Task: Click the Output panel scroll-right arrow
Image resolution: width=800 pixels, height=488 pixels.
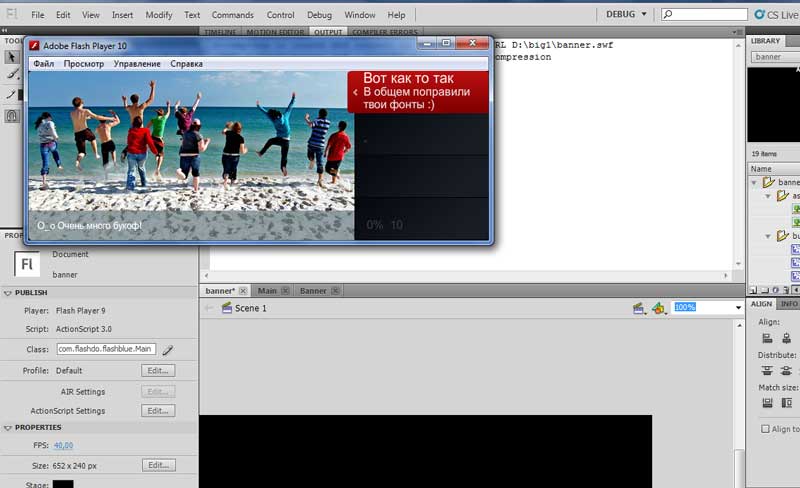Action: 726,276
